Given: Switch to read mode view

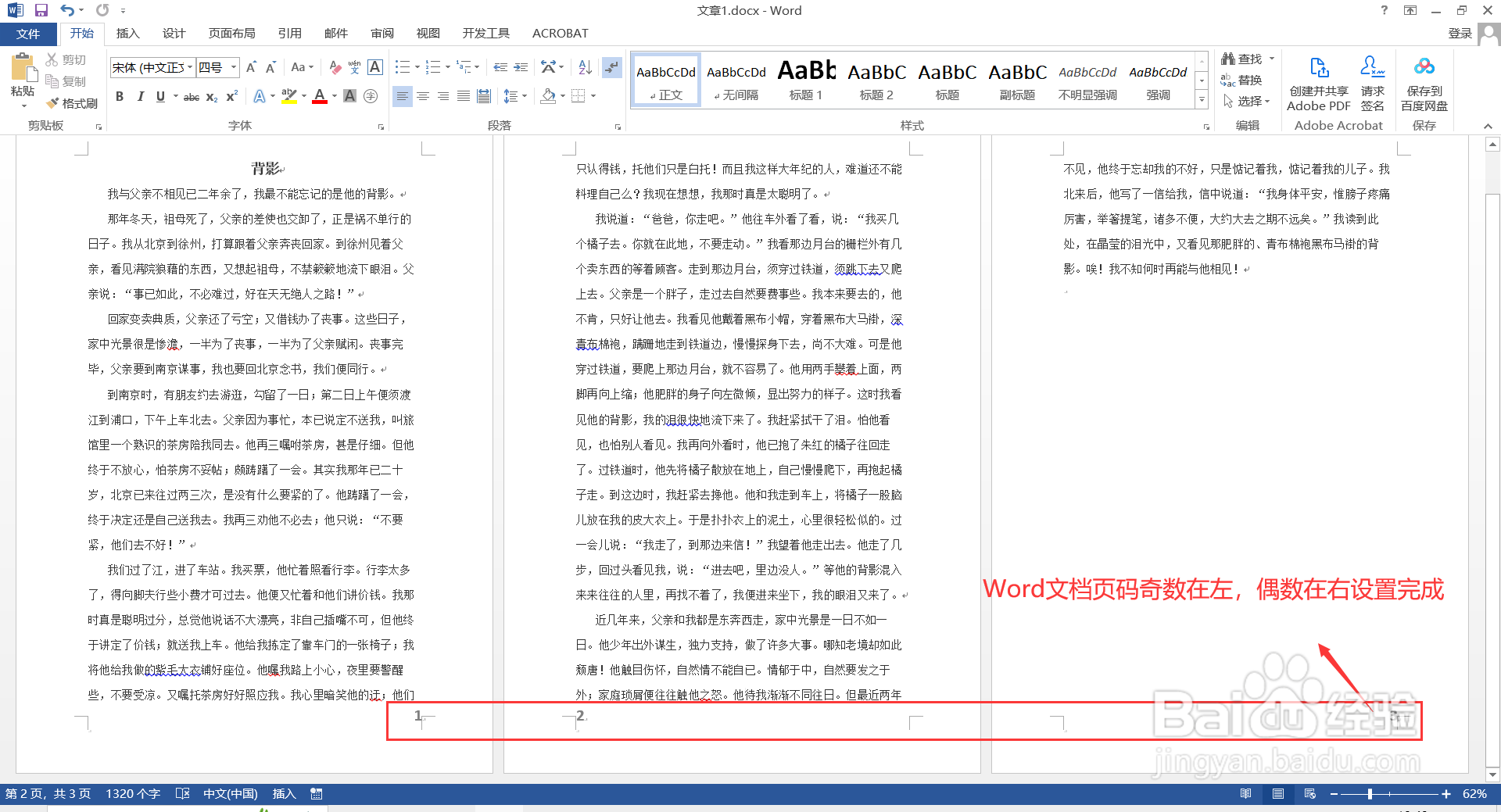Looking at the screenshot, I should 1246,794.
